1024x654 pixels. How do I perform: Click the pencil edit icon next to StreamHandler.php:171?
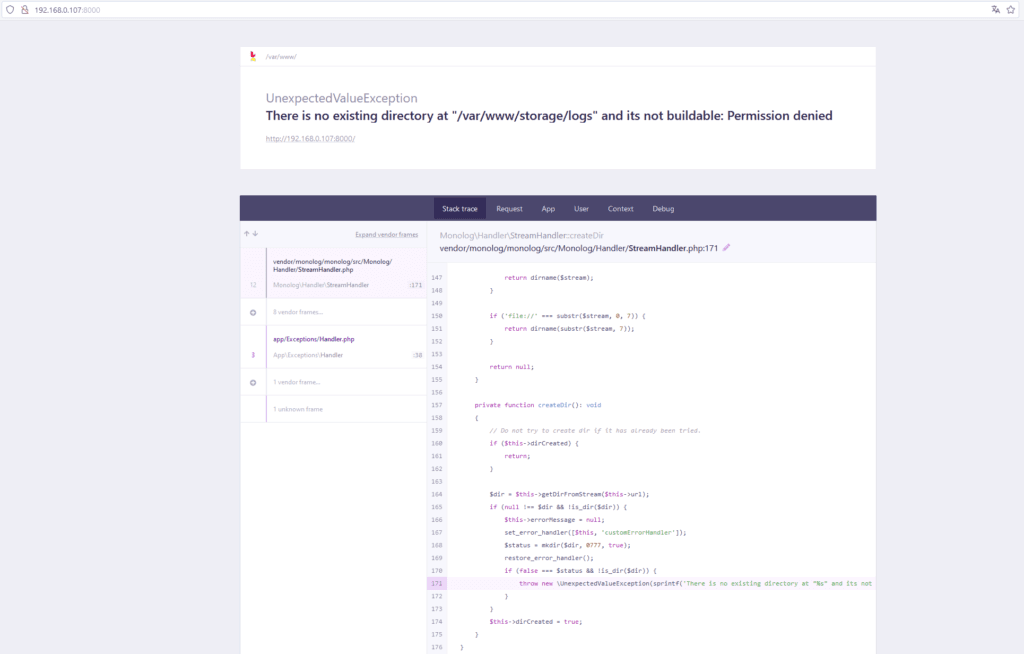coord(726,248)
